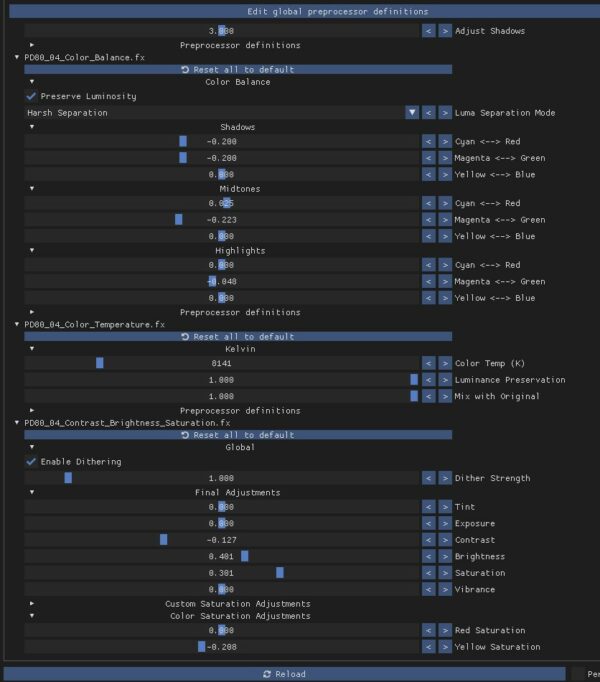The height and width of the screenshot is (682, 600).
Task: Decrease Yellow Saturation with left arrow
Action: coord(428,647)
